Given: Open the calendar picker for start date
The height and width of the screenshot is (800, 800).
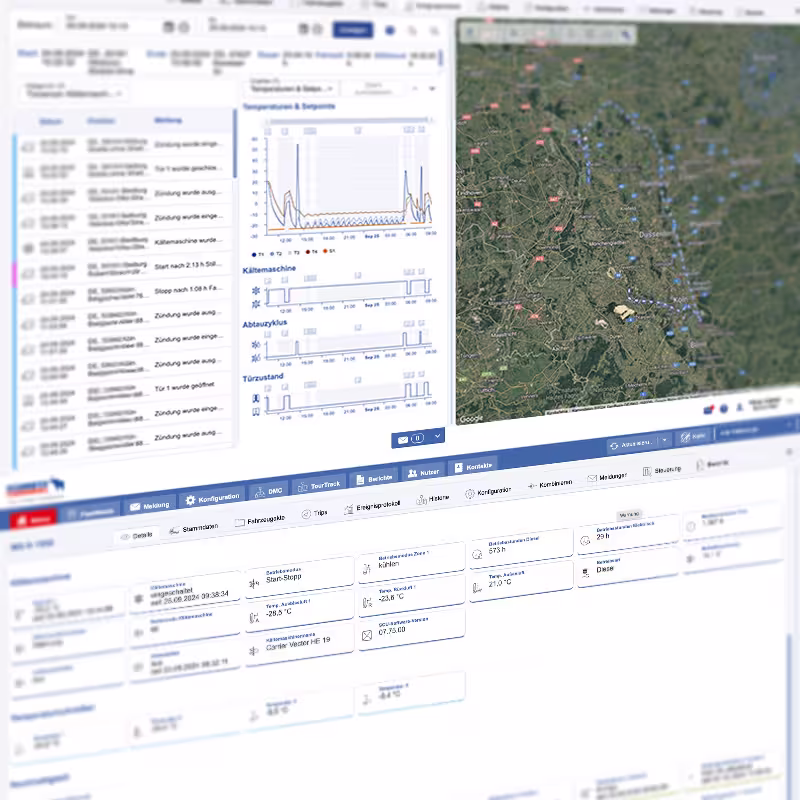Looking at the screenshot, I should click(168, 27).
